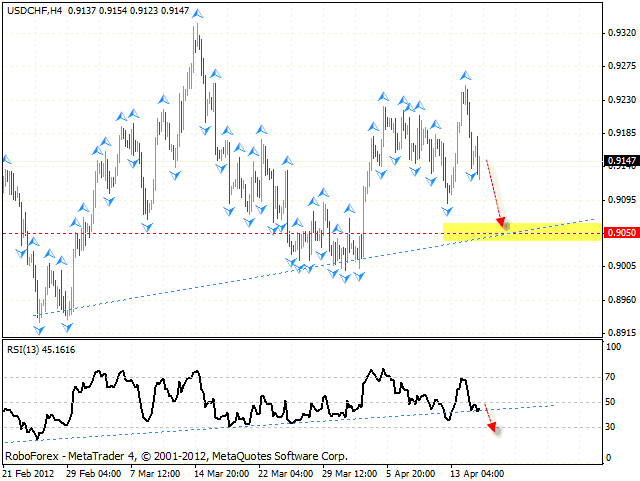This screenshot has height=481, width=640.
Task: Click the red arrowhead pointing at yellow zone
Action: [x=501, y=222]
